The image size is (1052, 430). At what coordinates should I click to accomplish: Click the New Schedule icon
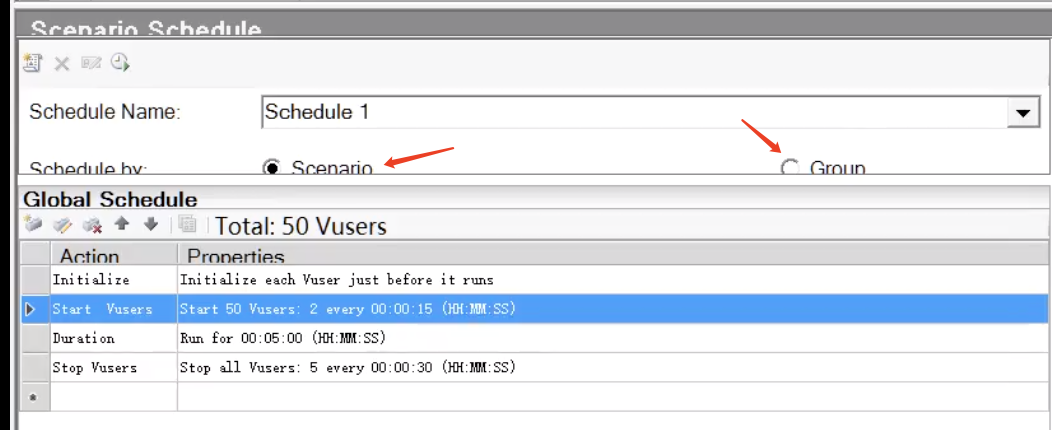(32, 63)
